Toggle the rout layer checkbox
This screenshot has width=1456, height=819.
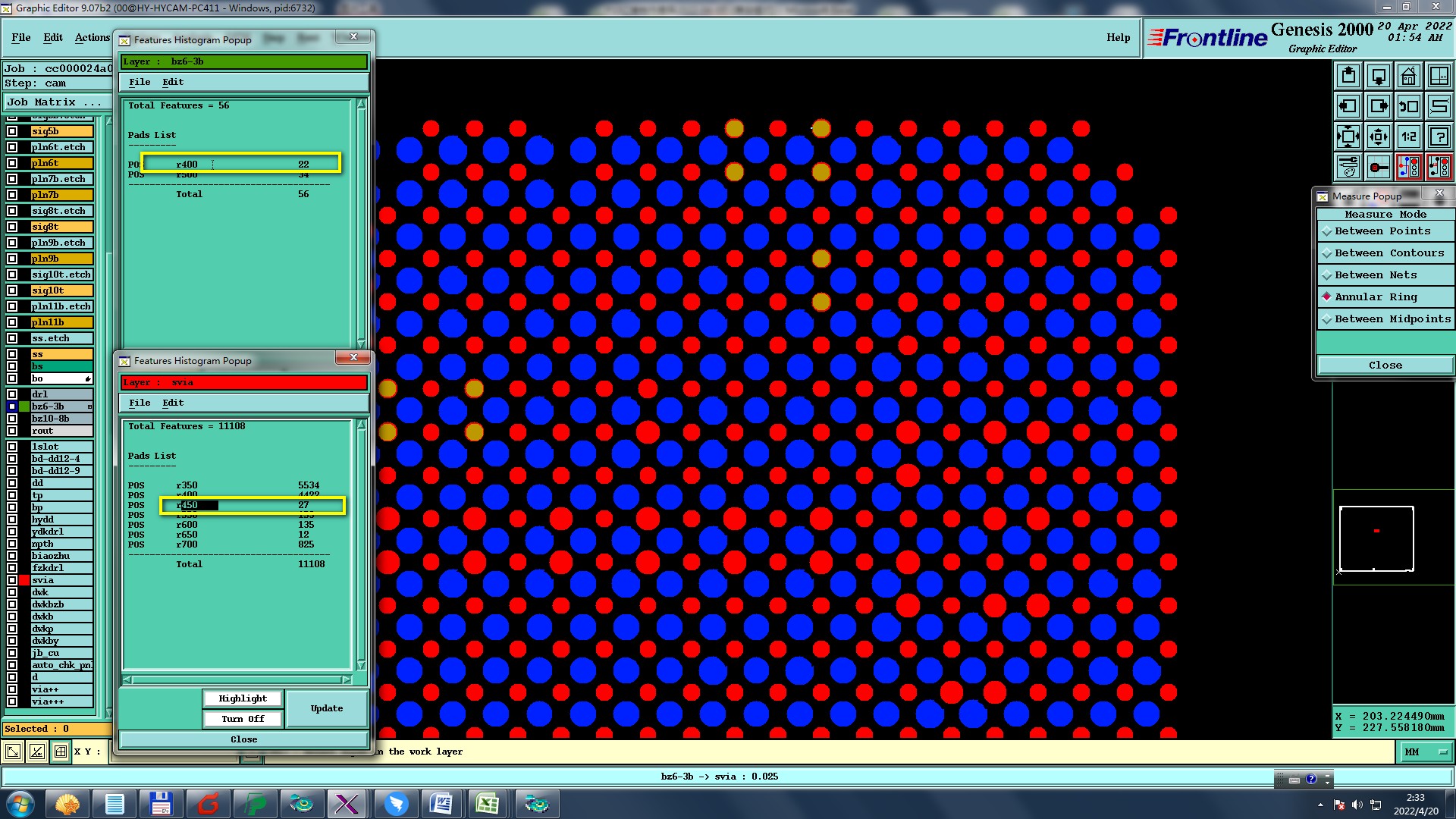click(x=12, y=431)
